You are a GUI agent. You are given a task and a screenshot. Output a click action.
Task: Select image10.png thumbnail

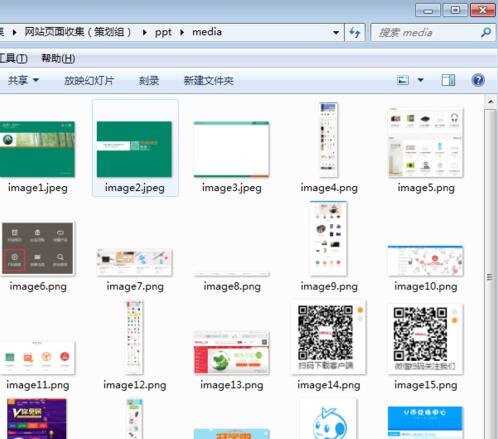(x=426, y=261)
